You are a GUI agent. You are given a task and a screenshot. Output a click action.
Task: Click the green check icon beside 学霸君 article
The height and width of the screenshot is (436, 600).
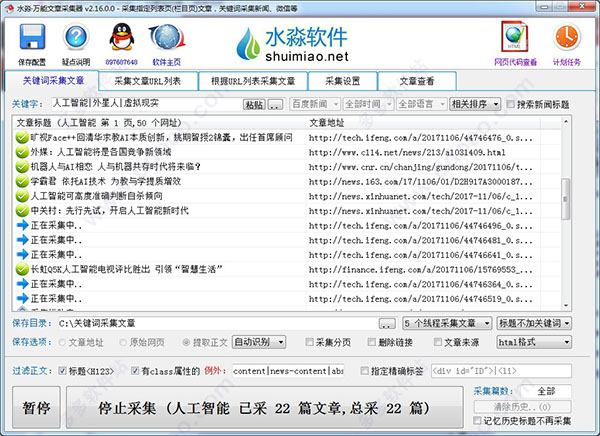(21, 183)
